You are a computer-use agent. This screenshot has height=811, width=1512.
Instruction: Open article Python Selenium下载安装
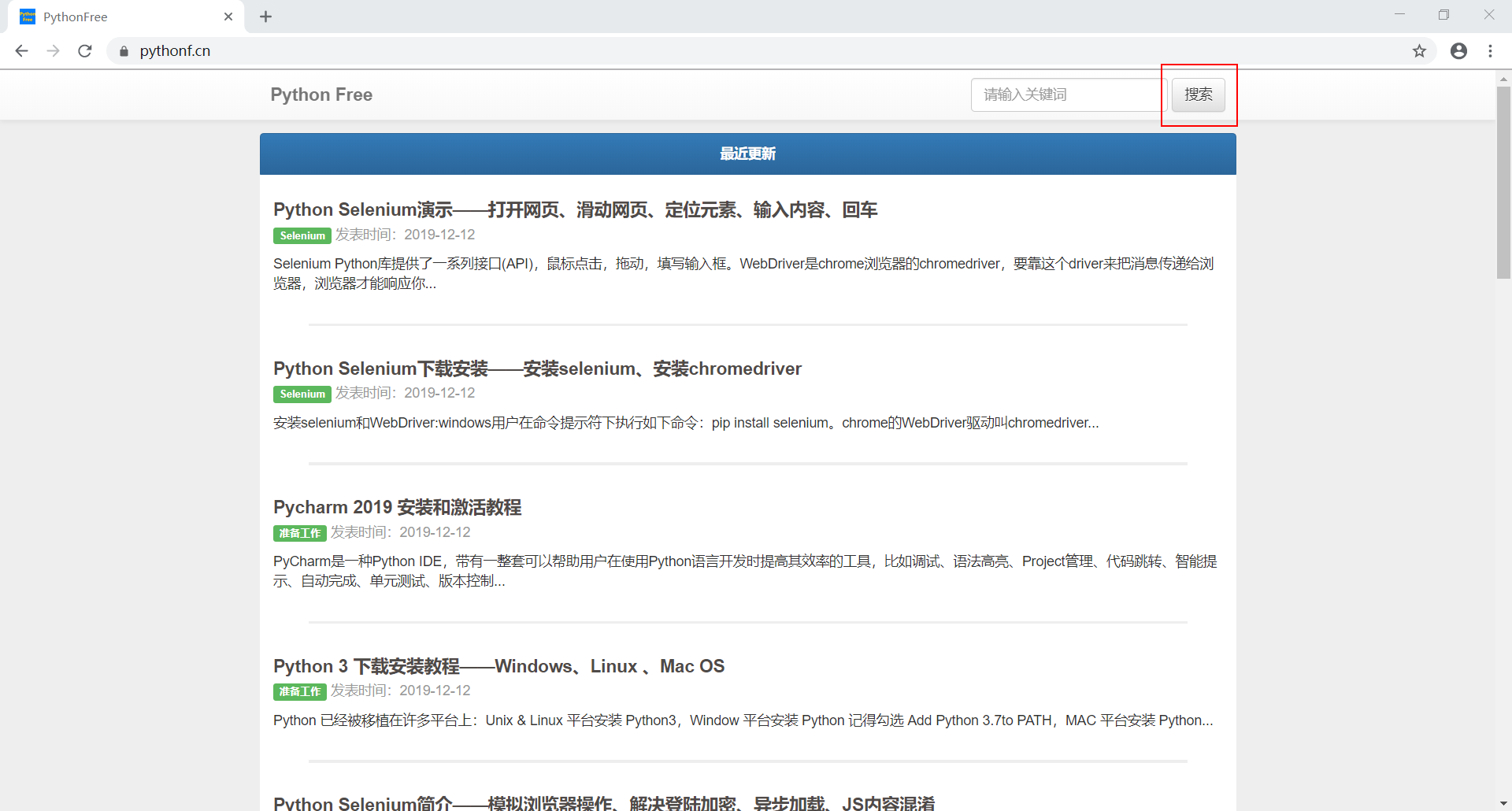pos(537,368)
